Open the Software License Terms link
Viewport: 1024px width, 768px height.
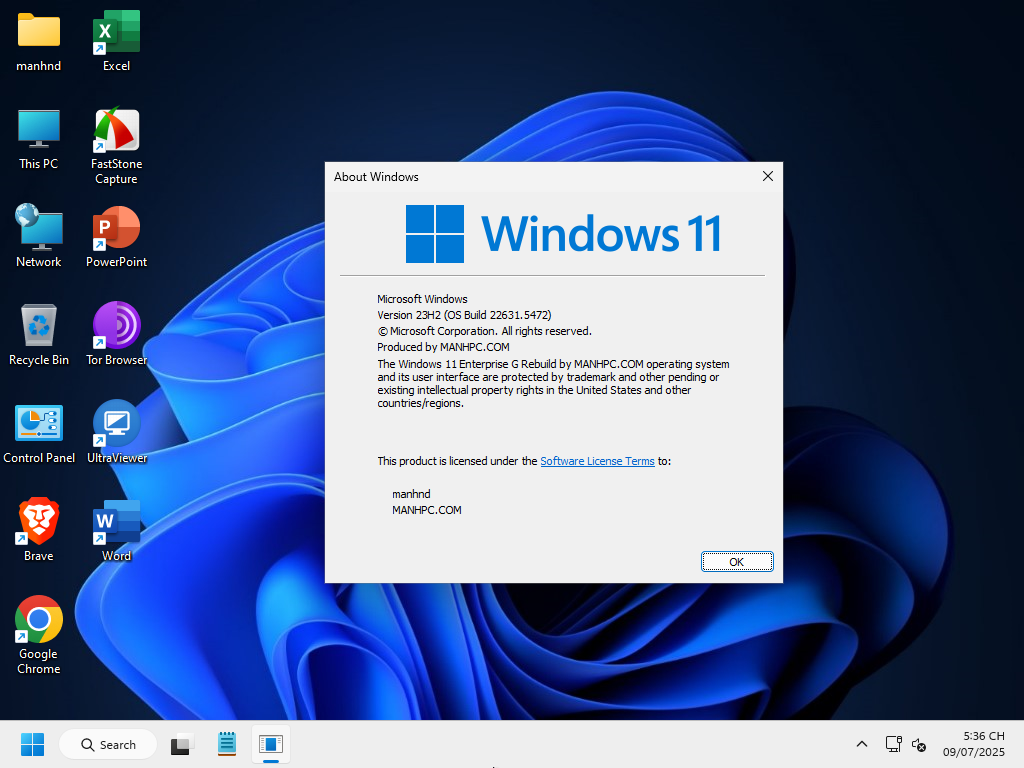[597, 461]
